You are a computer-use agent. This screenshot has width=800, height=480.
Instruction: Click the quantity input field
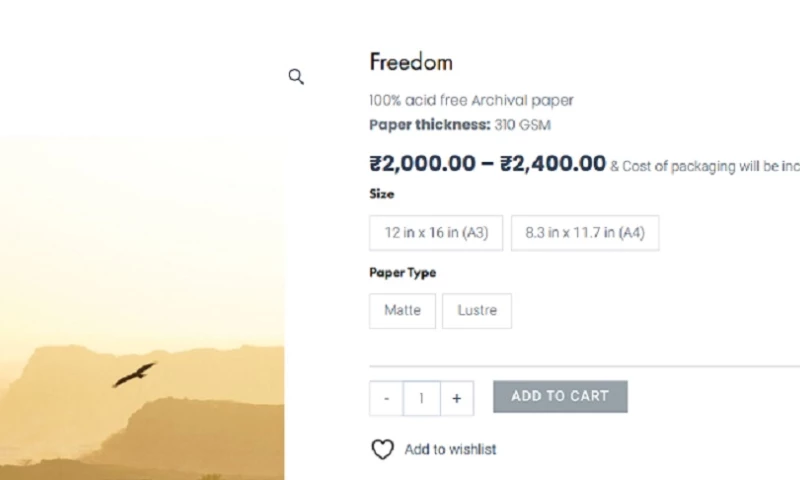[x=421, y=398]
